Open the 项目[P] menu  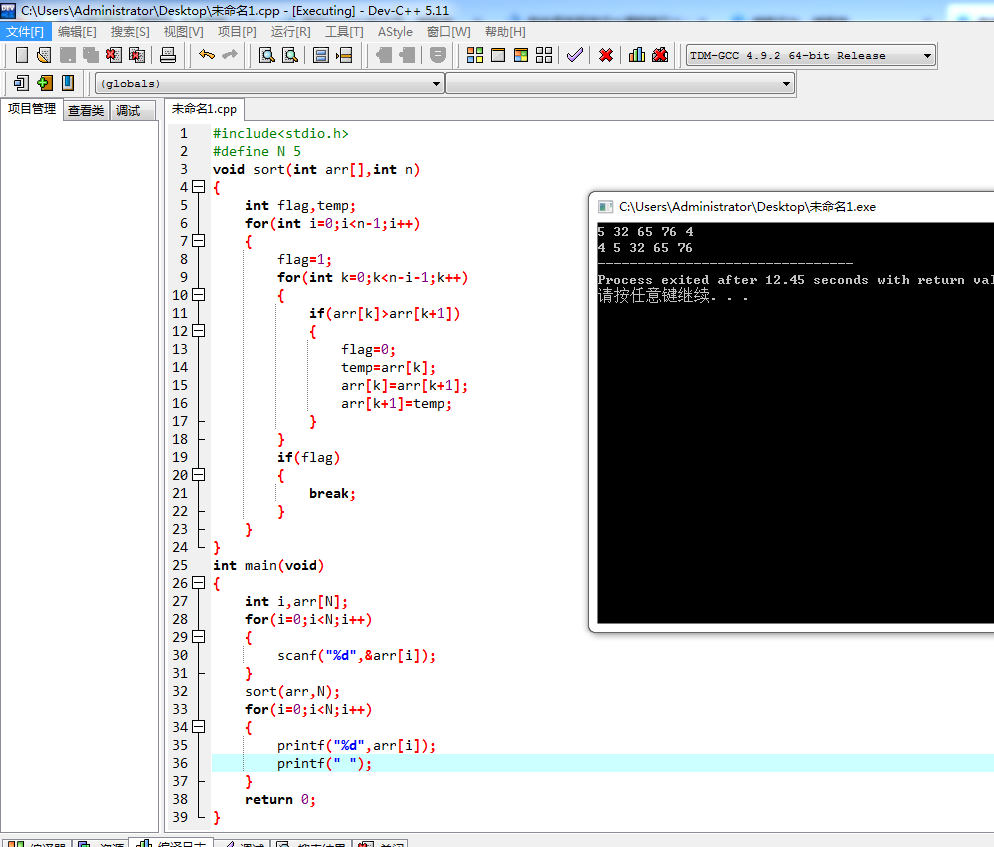pos(237,32)
